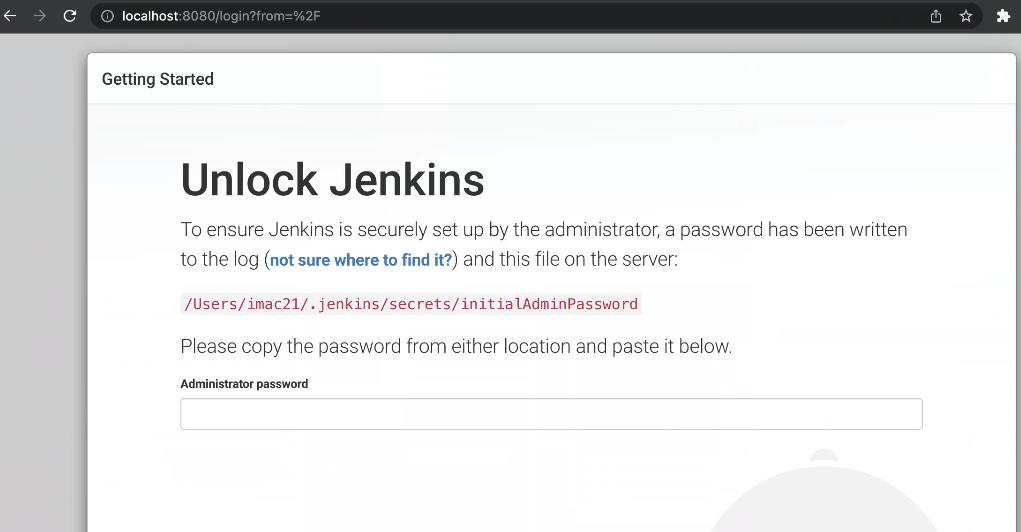Screen dimensions: 1021x532
Task: Click 'Please copy the password' instruction text
Action: tap(456, 346)
